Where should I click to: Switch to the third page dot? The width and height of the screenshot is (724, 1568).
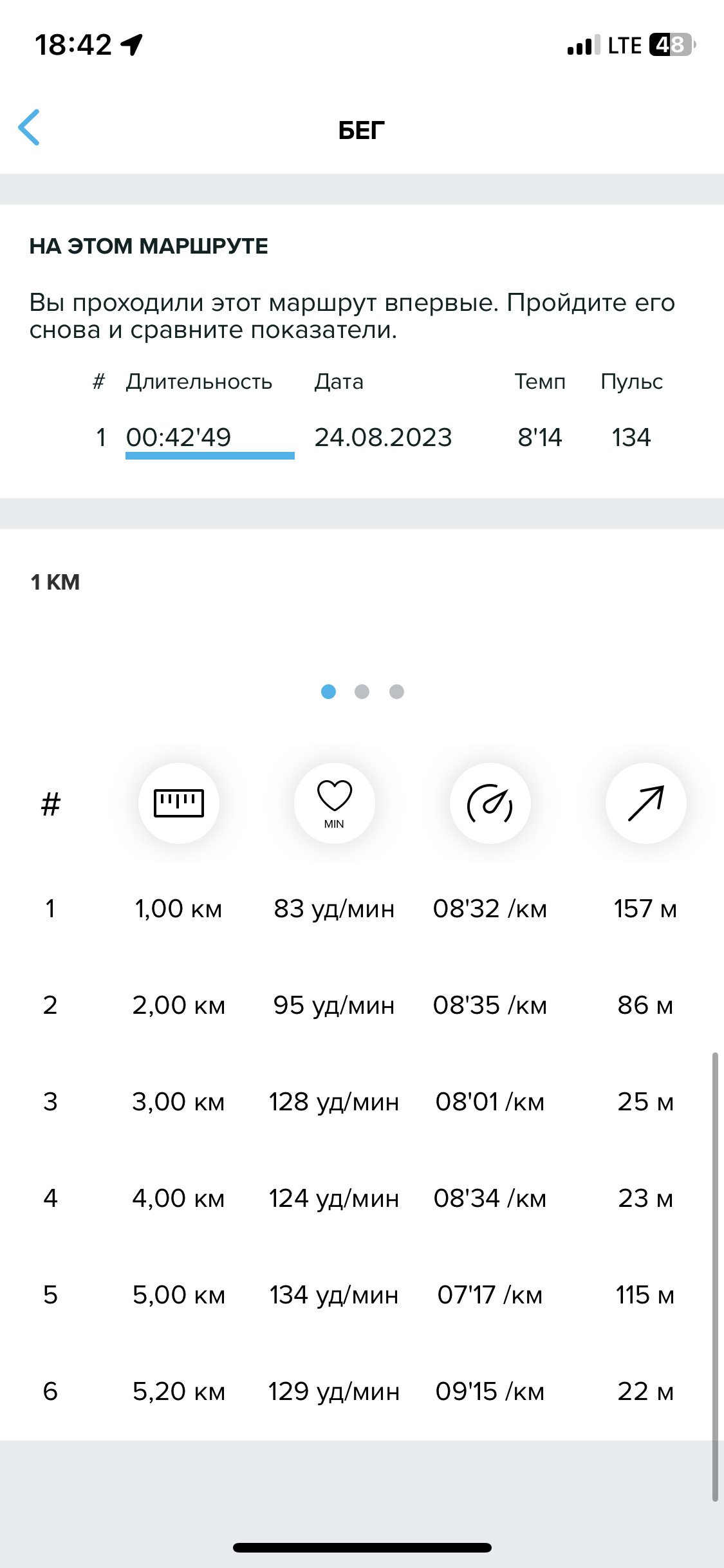click(397, 691)
